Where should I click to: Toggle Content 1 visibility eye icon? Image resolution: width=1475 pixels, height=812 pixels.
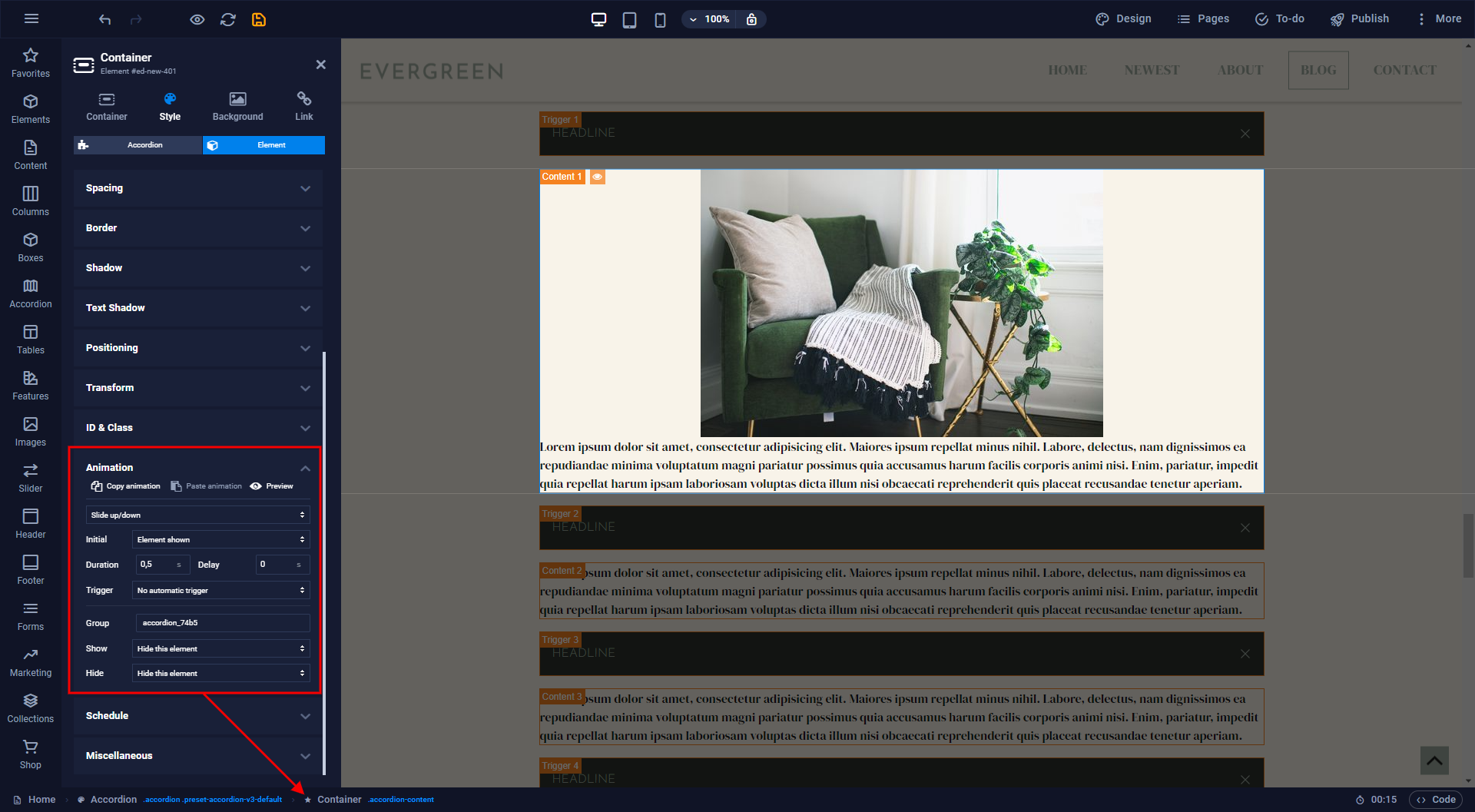[597, 177]
